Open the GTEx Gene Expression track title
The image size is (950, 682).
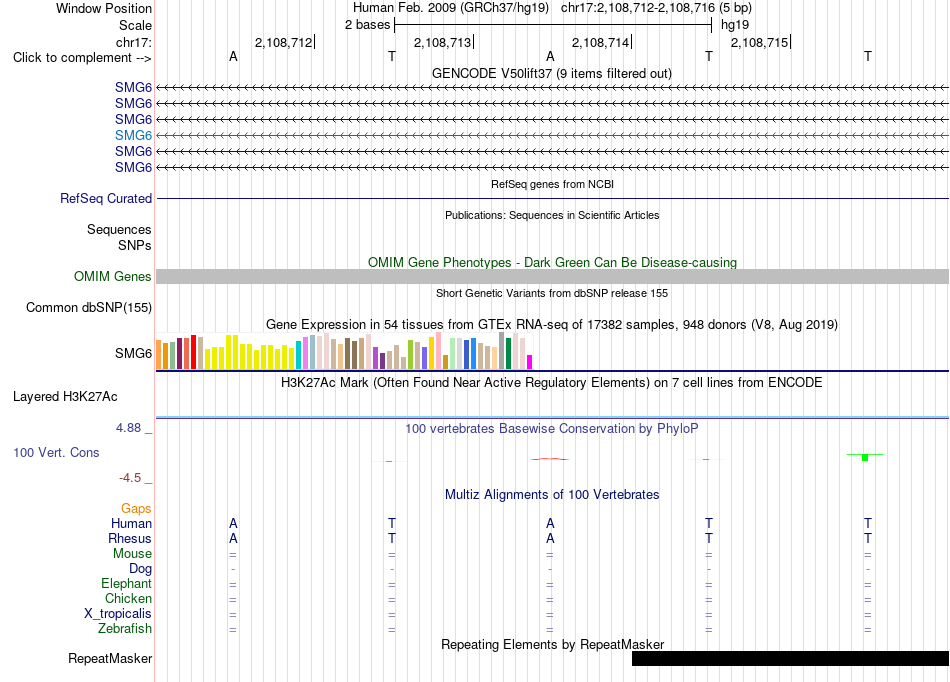click(x=552, y=325)
